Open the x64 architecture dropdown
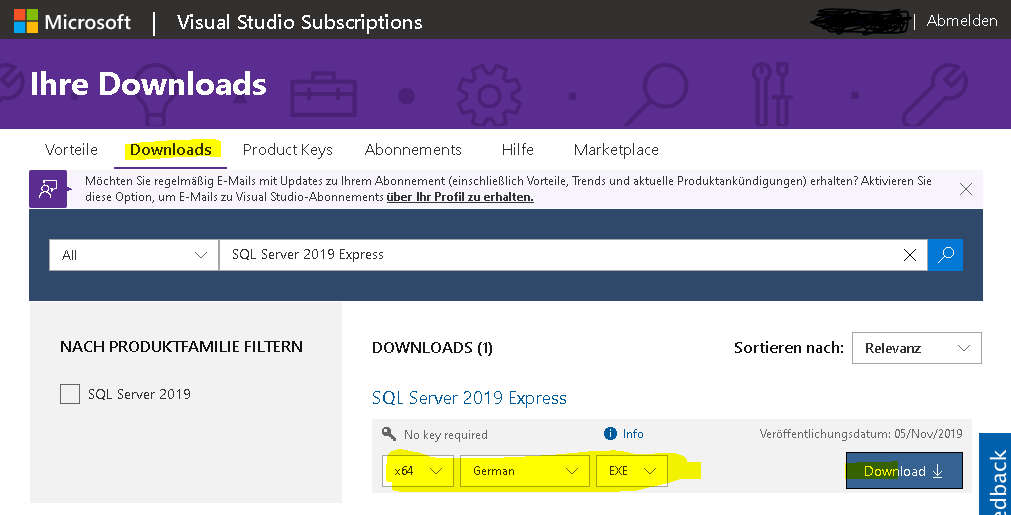 point(418,471)
